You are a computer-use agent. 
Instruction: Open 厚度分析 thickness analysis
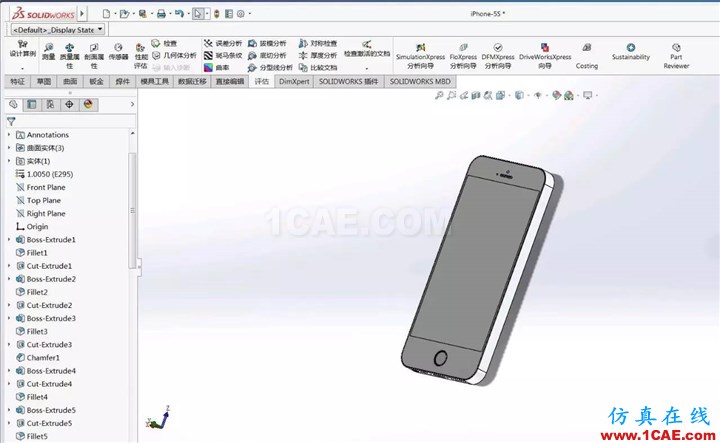point(318,55)
